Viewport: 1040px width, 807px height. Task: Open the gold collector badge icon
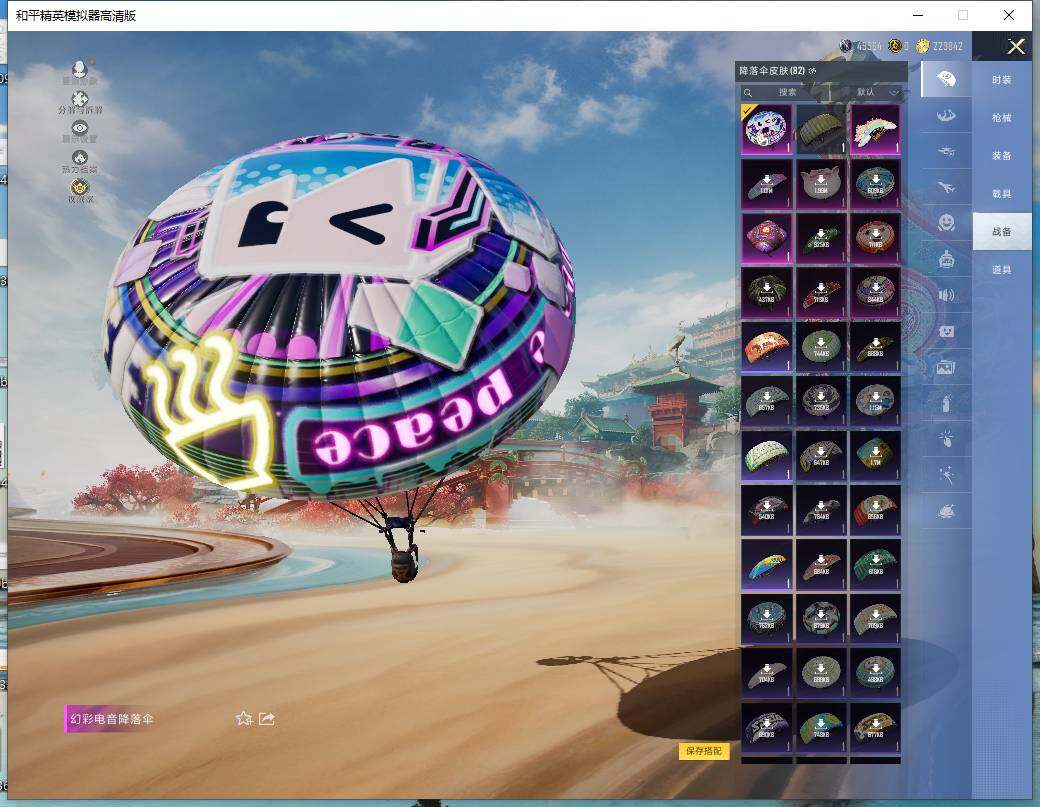(80, 187)
